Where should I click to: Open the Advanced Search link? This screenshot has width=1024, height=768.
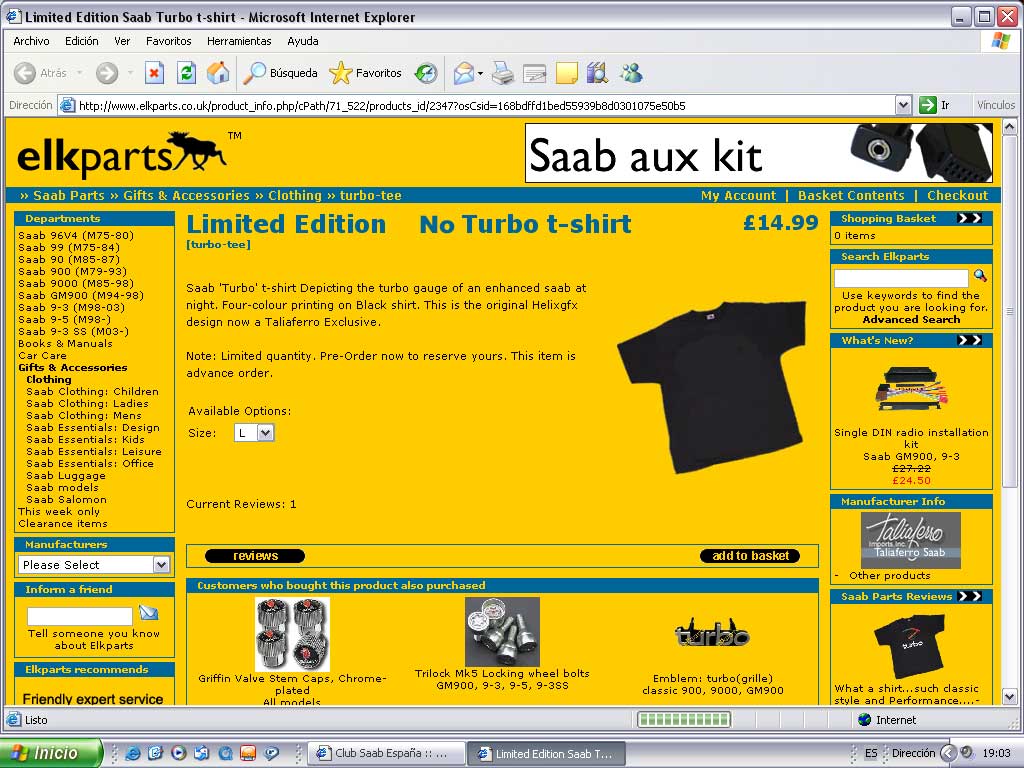(x=911, y=319)
